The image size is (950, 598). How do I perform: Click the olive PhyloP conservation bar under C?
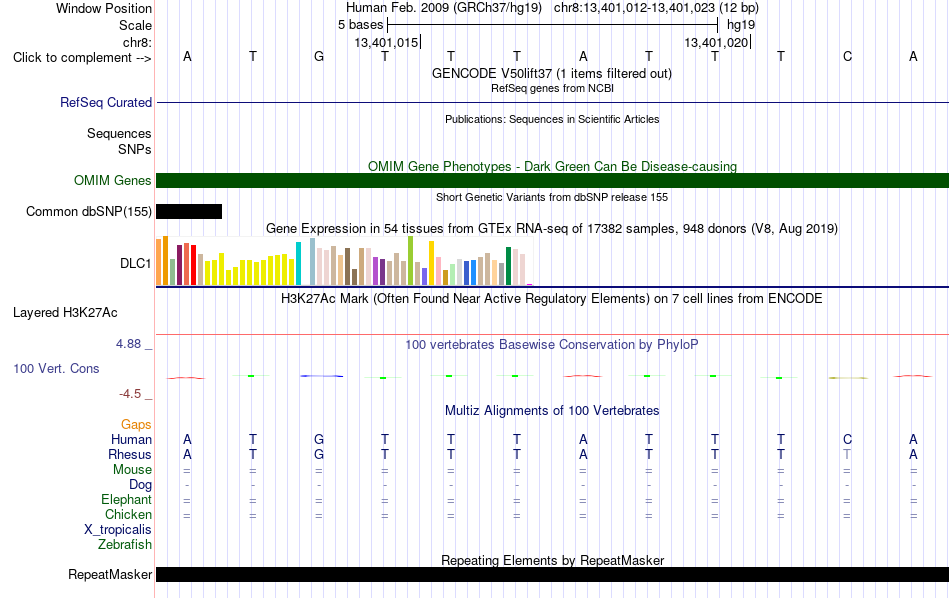(x=848, y=378)
